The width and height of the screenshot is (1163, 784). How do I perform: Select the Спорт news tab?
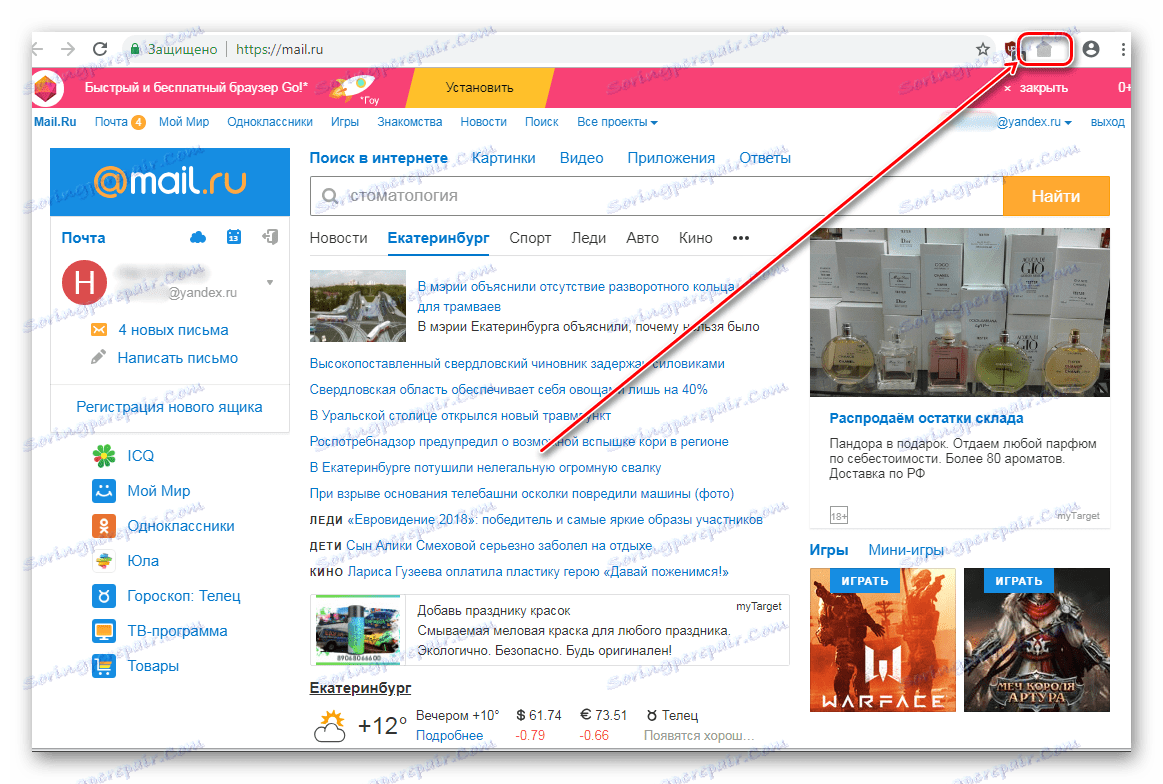[530, 238]
